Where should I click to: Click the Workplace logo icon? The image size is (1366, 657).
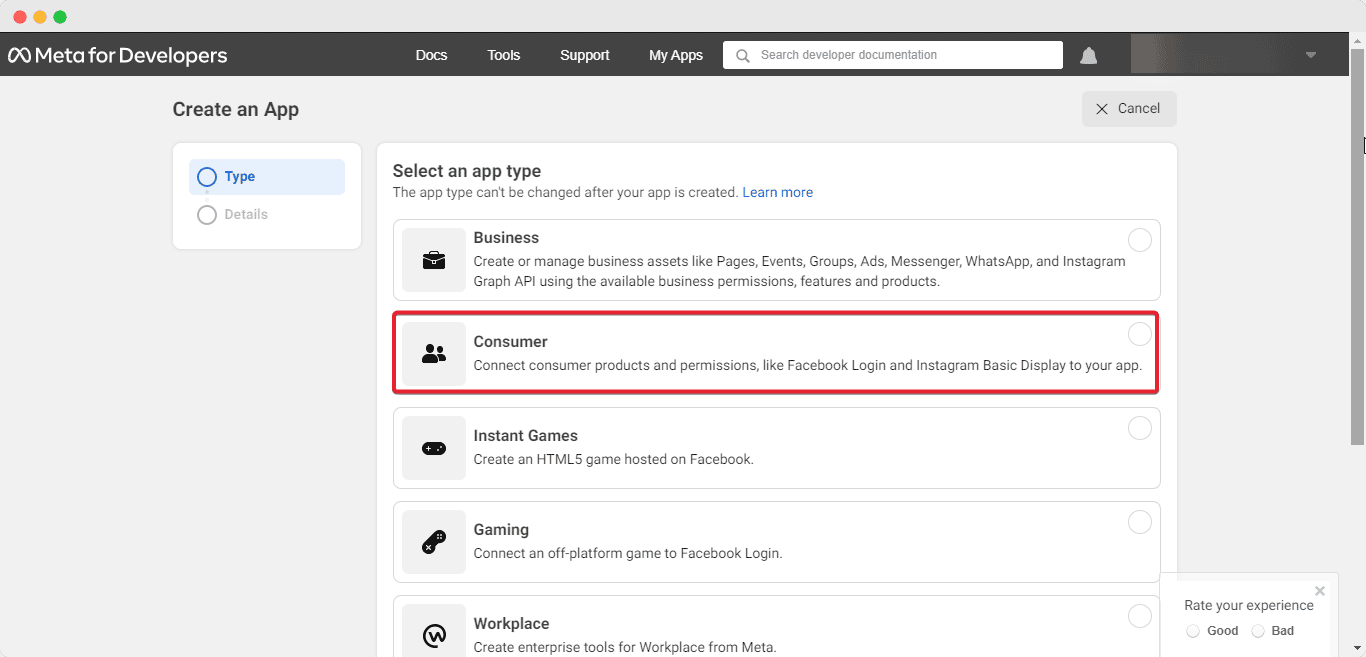(x=434, y=634)
